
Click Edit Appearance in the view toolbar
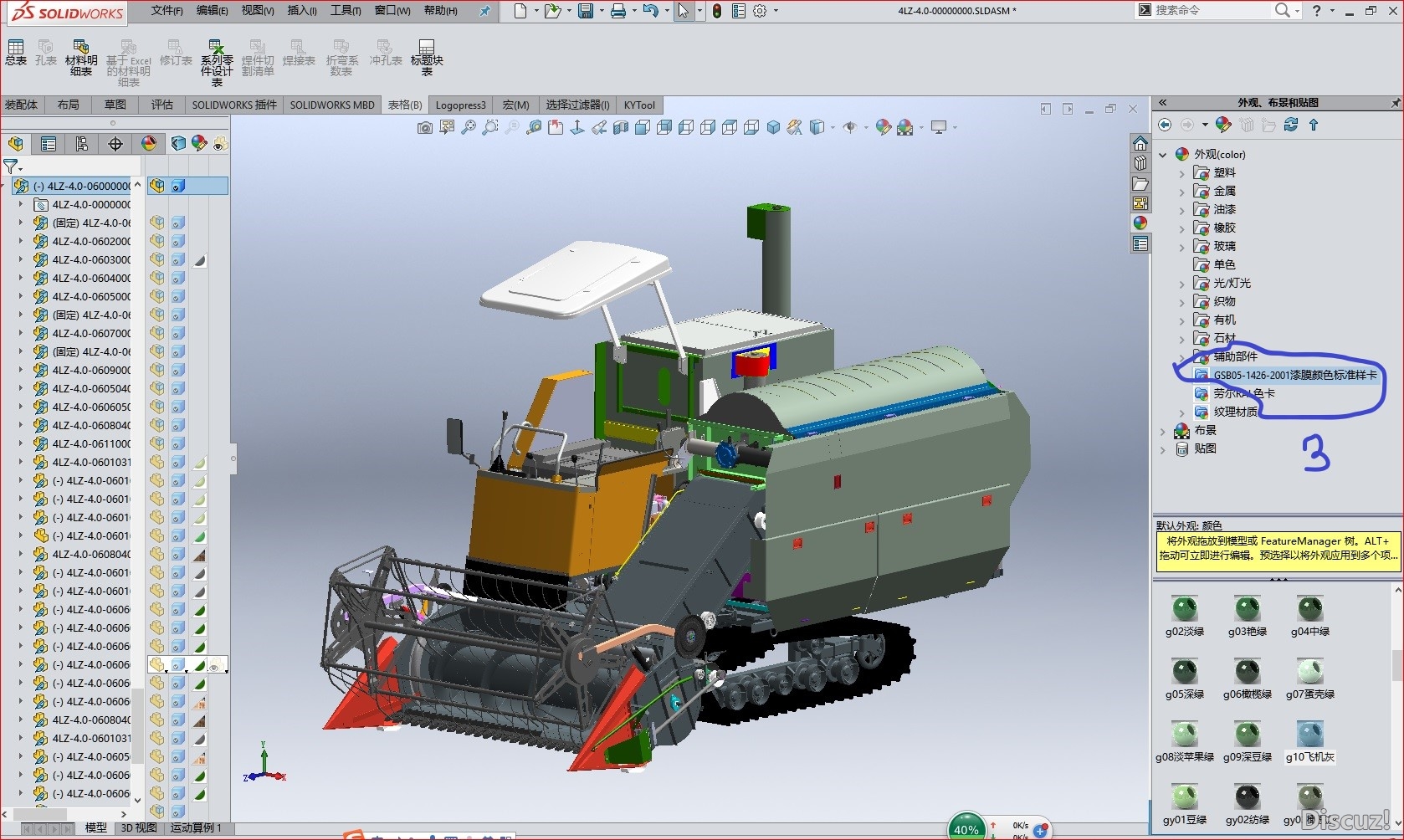(x=883, y=127)
